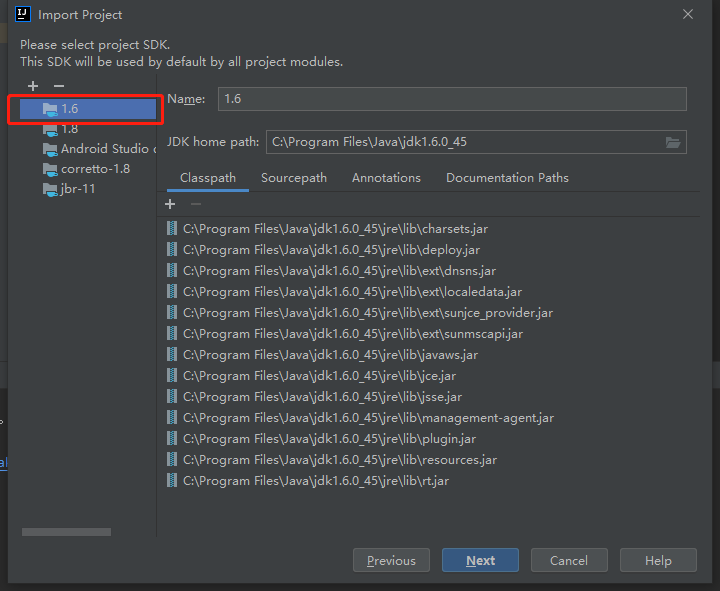Click the horizontal scrollbar of SDK list

67,532
